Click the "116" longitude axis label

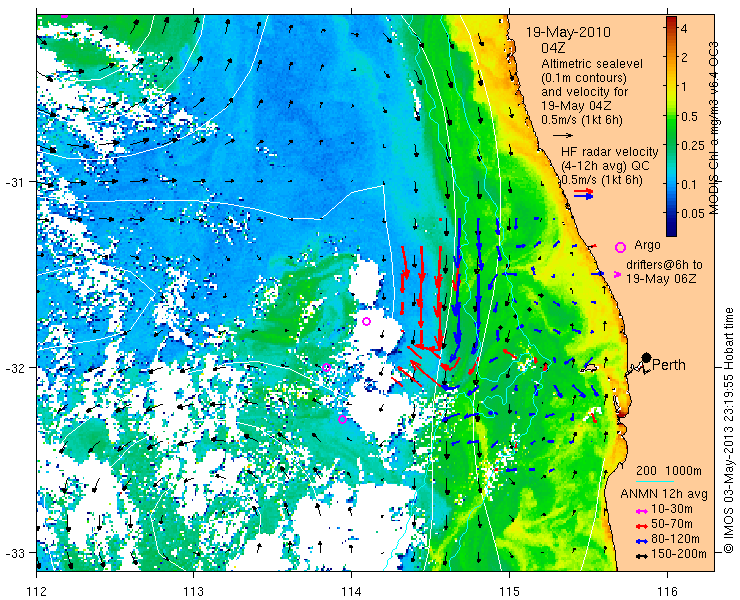tap(667, 591)
